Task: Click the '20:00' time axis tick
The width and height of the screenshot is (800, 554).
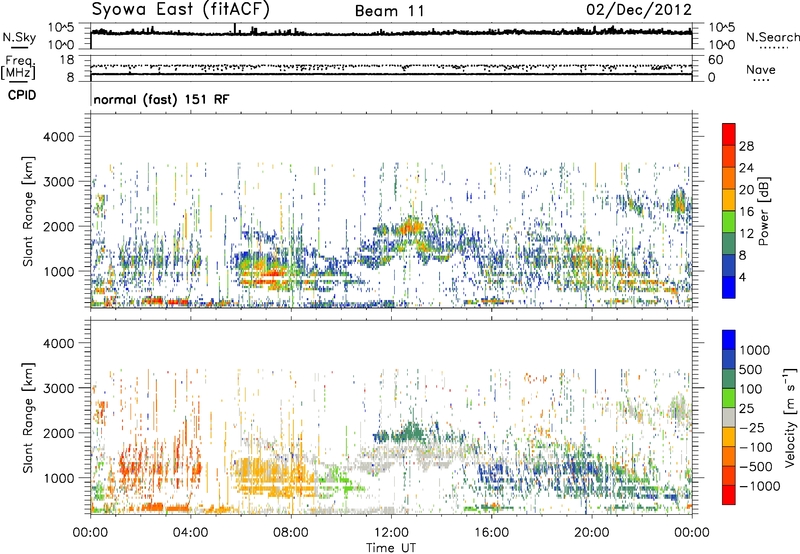Action: pyautogui.click(x=592, y=533)
